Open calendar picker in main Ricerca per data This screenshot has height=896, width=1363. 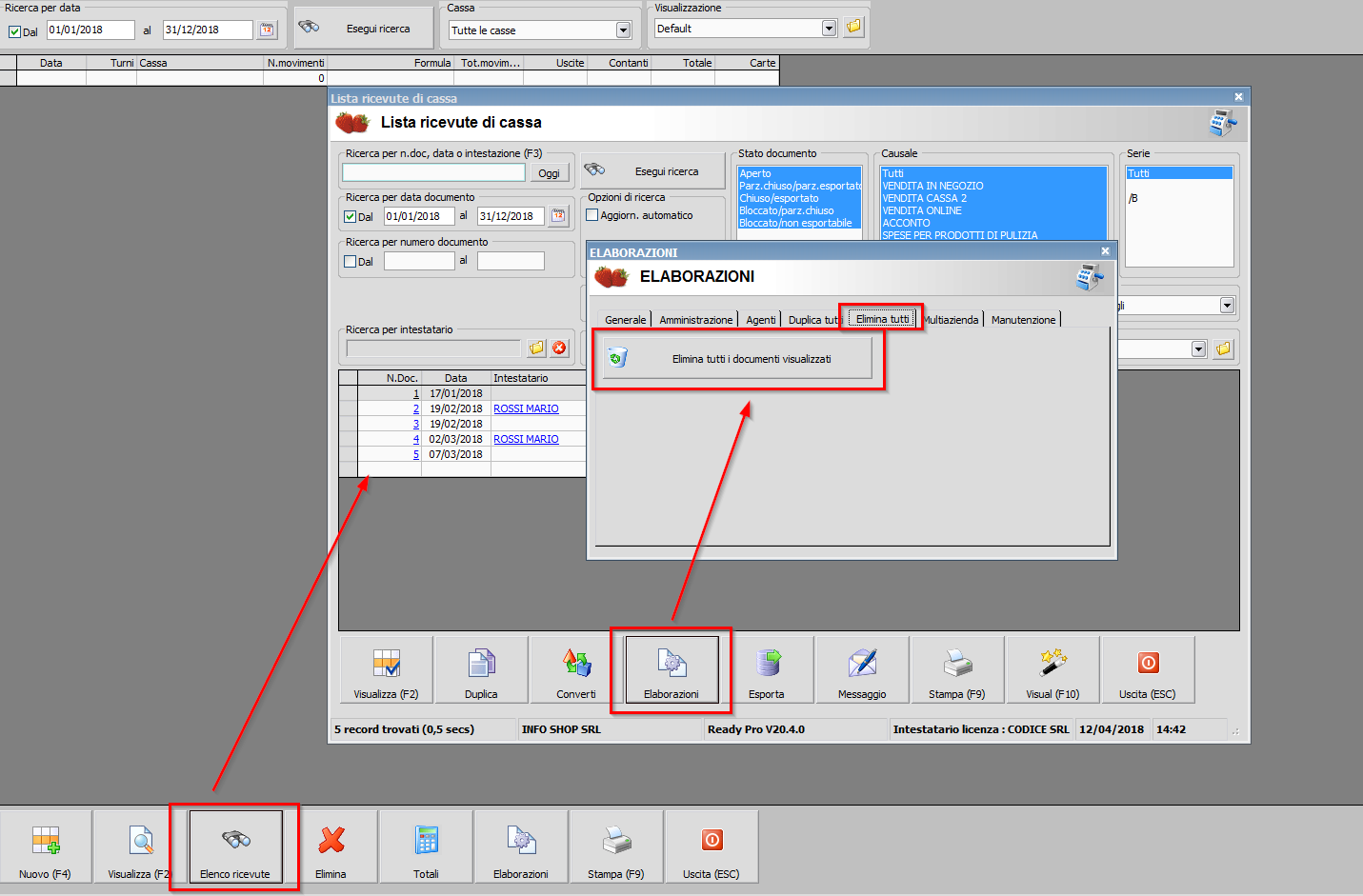click(x=267, y=30)
